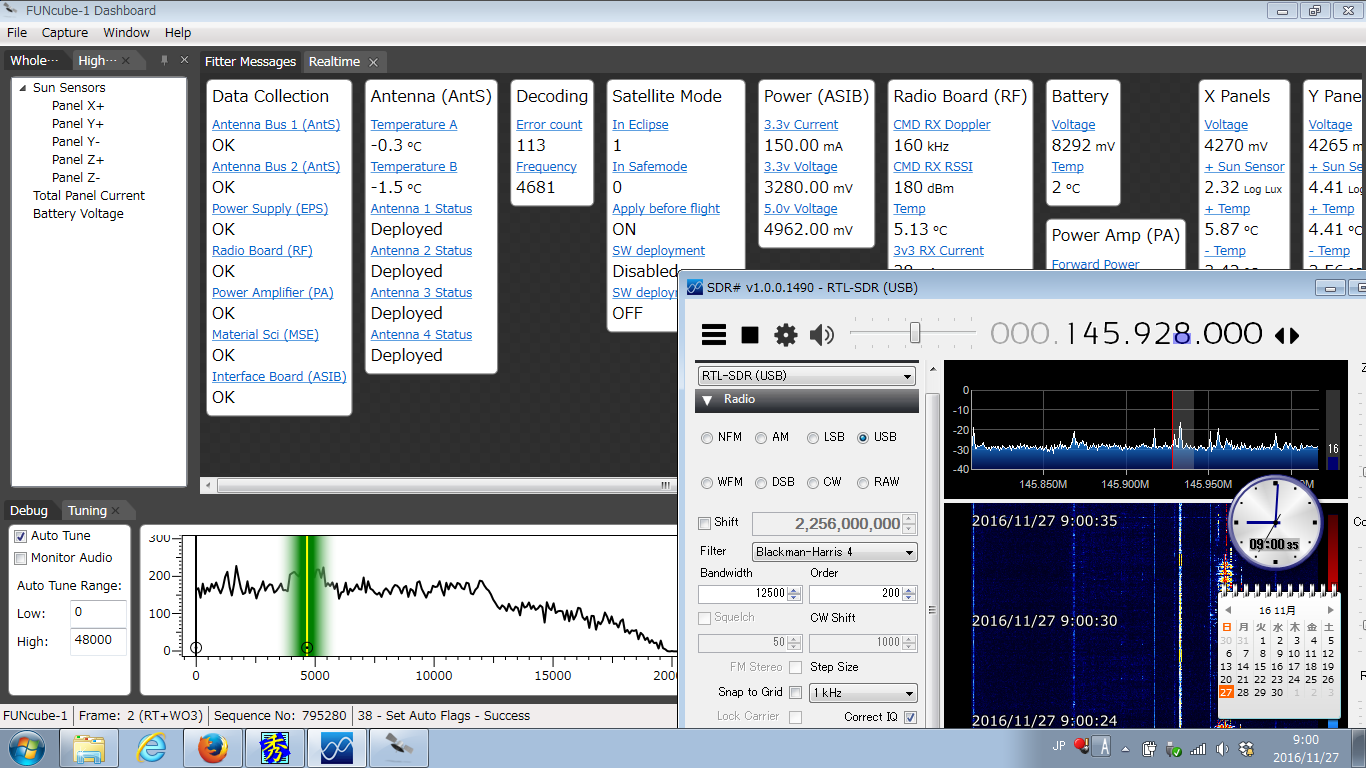The width and height of the screenshot is (1366, 768).
Task: Mute audio with the speaker icon
Action: pos(822,335)
